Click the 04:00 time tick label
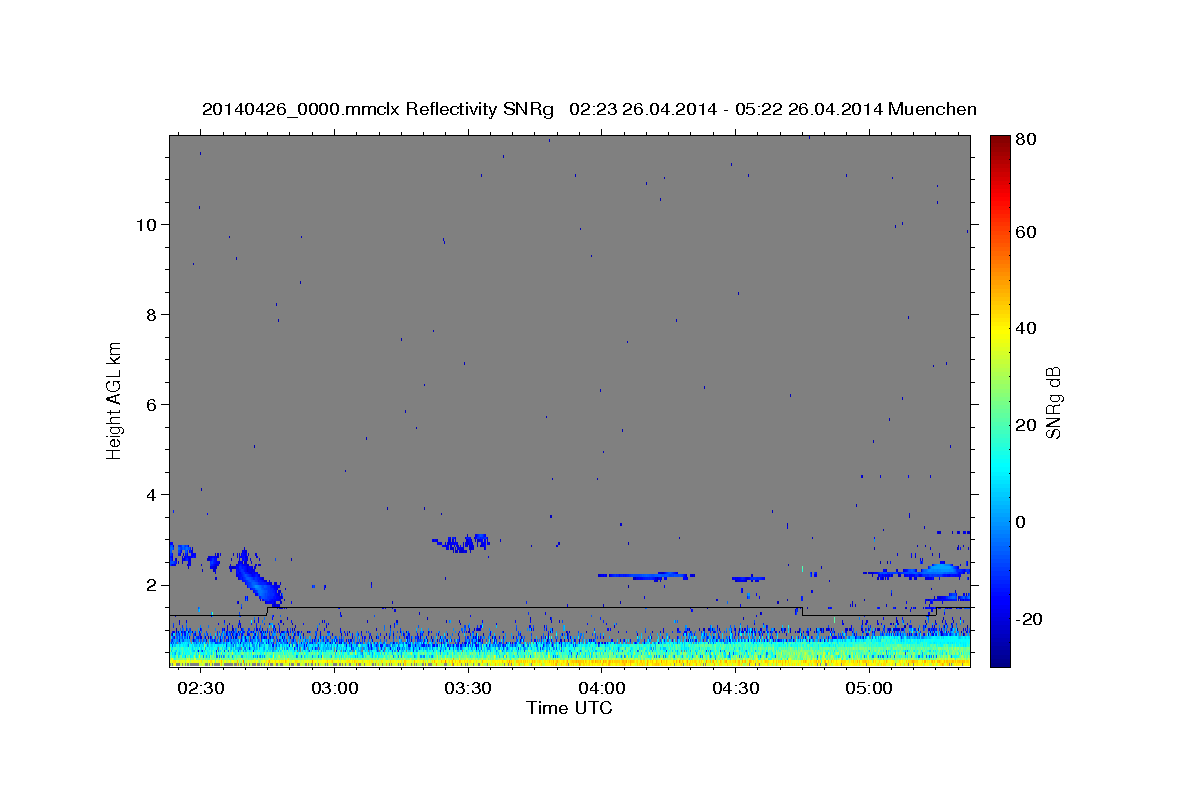Viewport: 1200px width, 800px height. [602, 689]
